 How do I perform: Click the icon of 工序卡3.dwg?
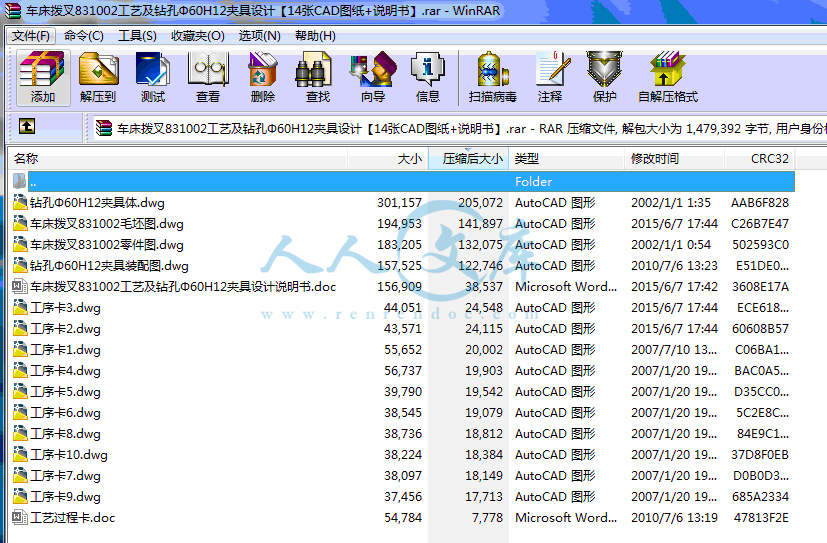(x=20, y=307)
